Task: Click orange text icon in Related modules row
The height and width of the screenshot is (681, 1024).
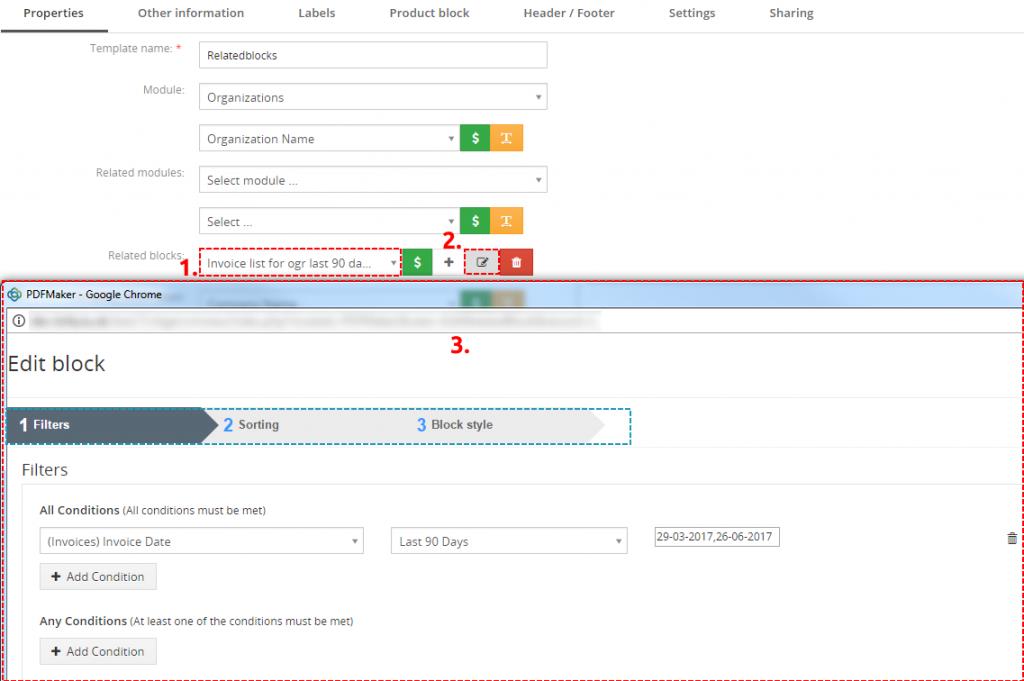Action: tap(506, 221)
